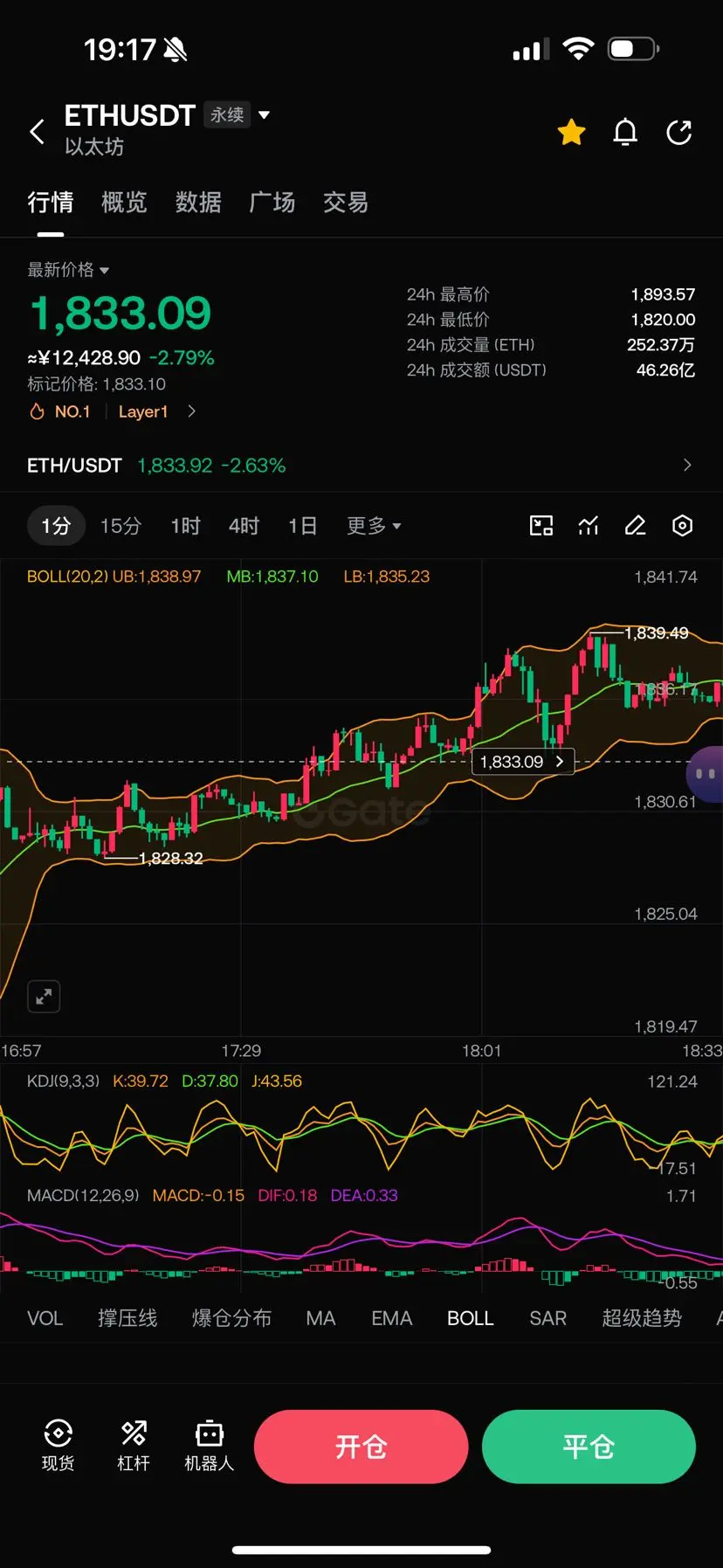Image resolution: width=723 pixels, height=1568 pixels.
Task: Toggle the VOL indicator
Action: [x=45, y=1318]
